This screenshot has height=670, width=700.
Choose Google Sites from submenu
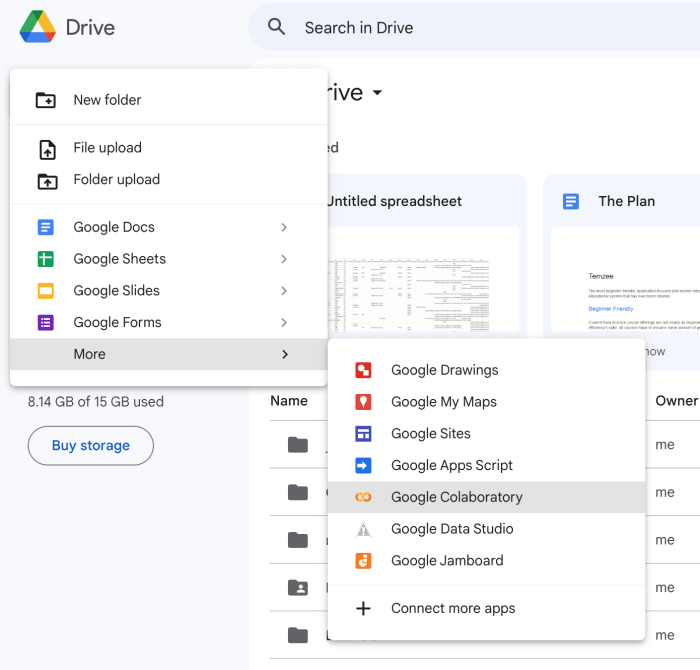click(486, 433)
